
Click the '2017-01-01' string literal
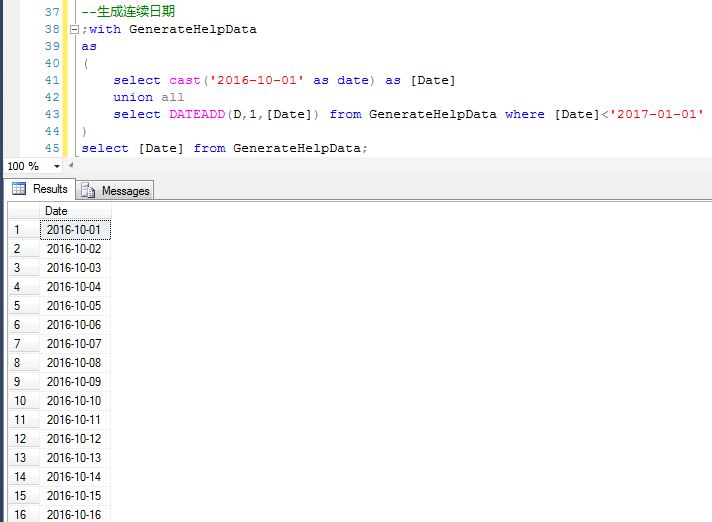[x=656, y=114]
